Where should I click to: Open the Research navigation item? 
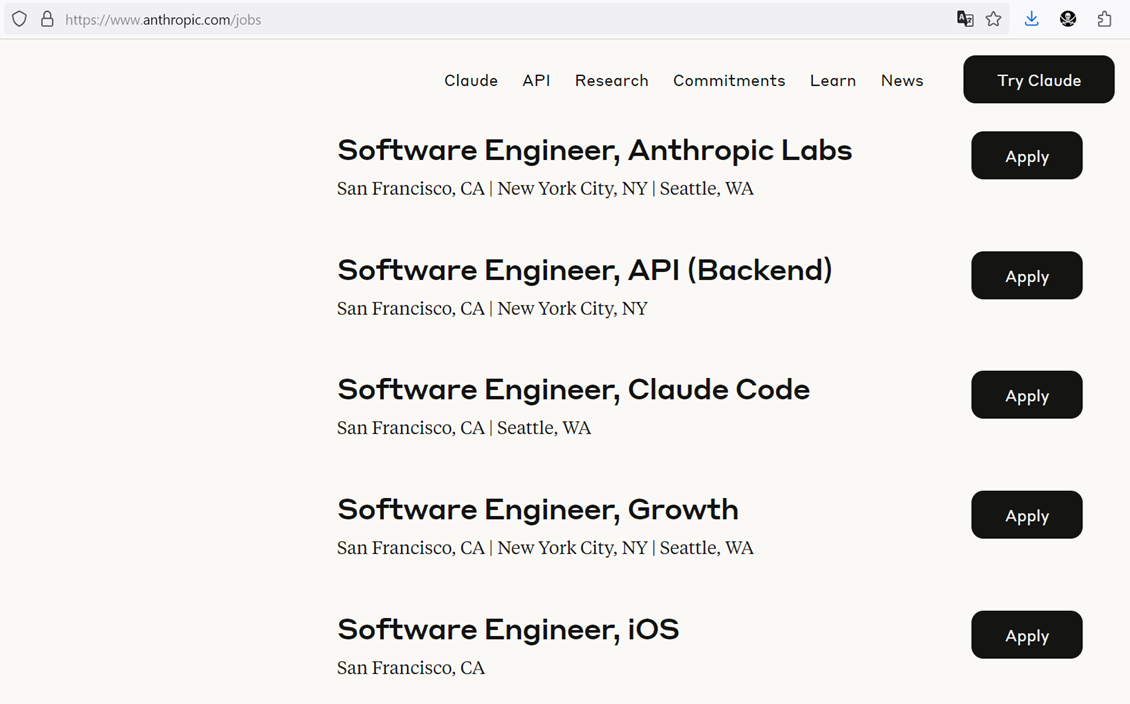611,81
